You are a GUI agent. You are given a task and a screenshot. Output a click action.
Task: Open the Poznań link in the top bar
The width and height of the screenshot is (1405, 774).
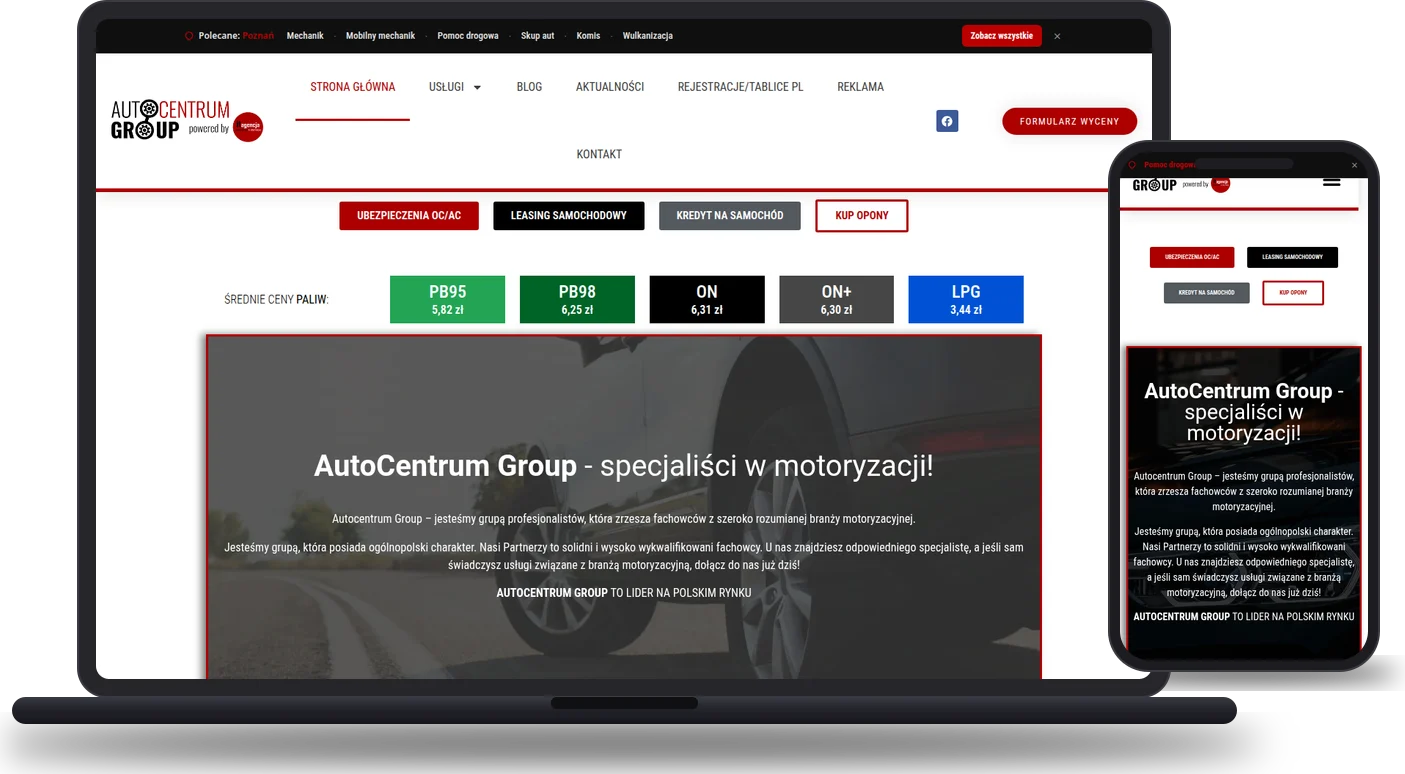[x=258, y=36]
